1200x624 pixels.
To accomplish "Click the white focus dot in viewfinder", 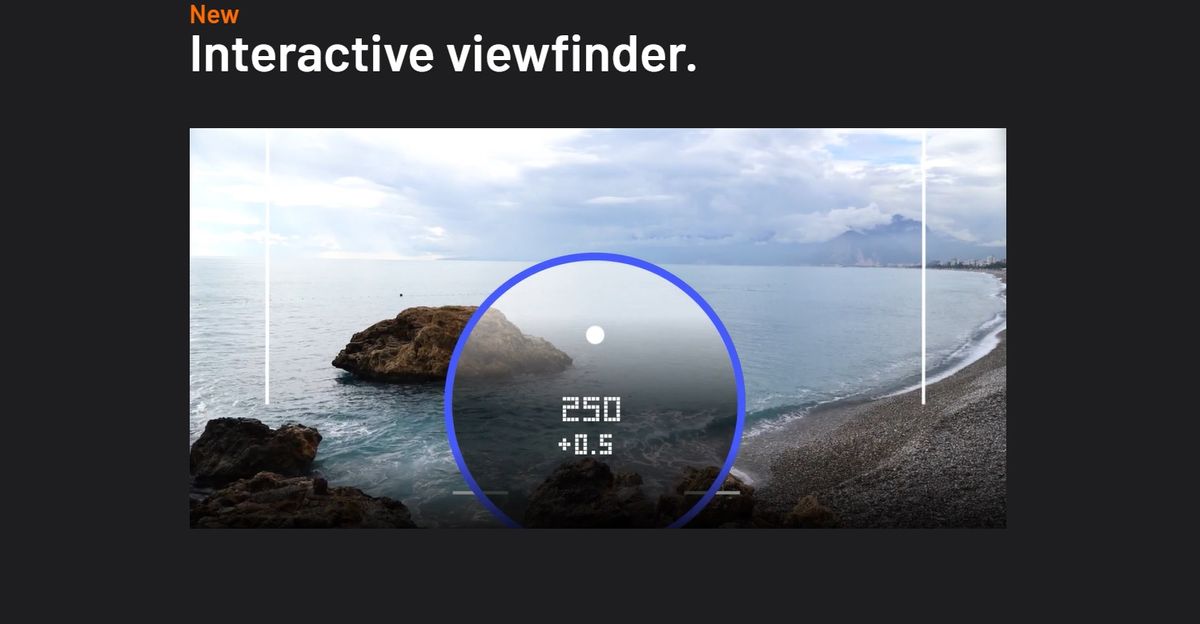I will pos(595,334).
